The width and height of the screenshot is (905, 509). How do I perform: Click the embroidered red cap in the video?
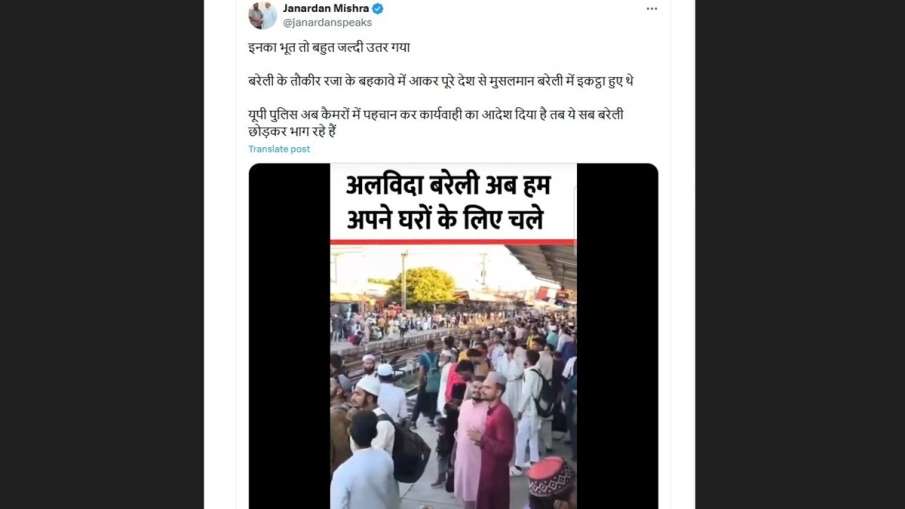click(549, 477)
